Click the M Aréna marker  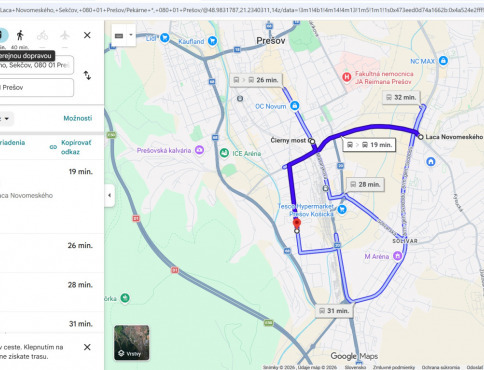coord(397,256)
